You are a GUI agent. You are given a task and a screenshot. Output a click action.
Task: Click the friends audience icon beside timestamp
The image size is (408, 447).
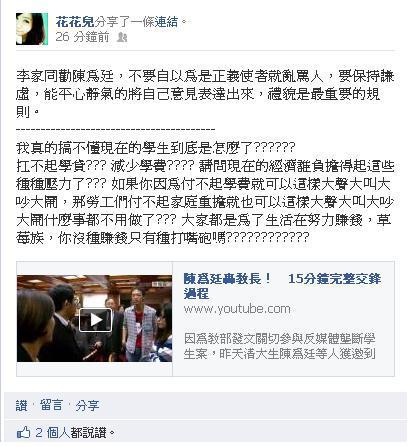(x=122, y=37)
